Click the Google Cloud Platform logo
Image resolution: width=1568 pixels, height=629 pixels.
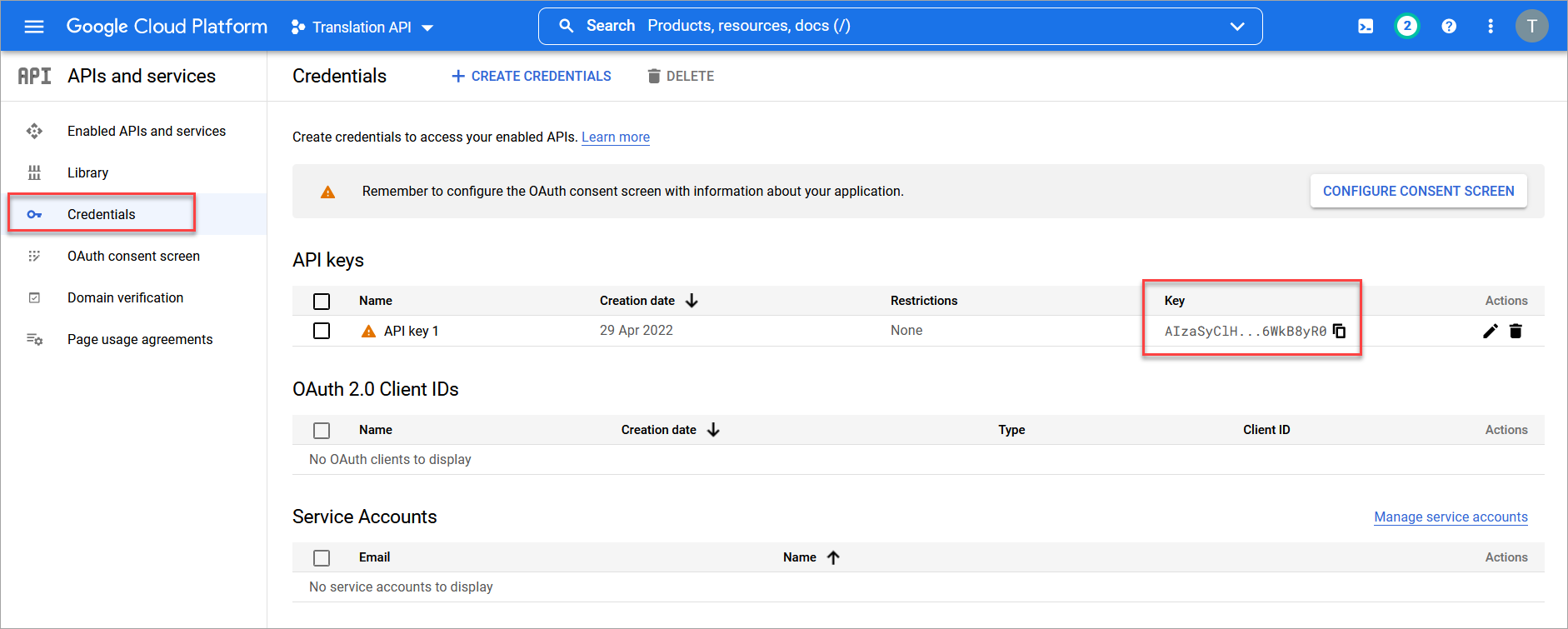coord(167,27)
